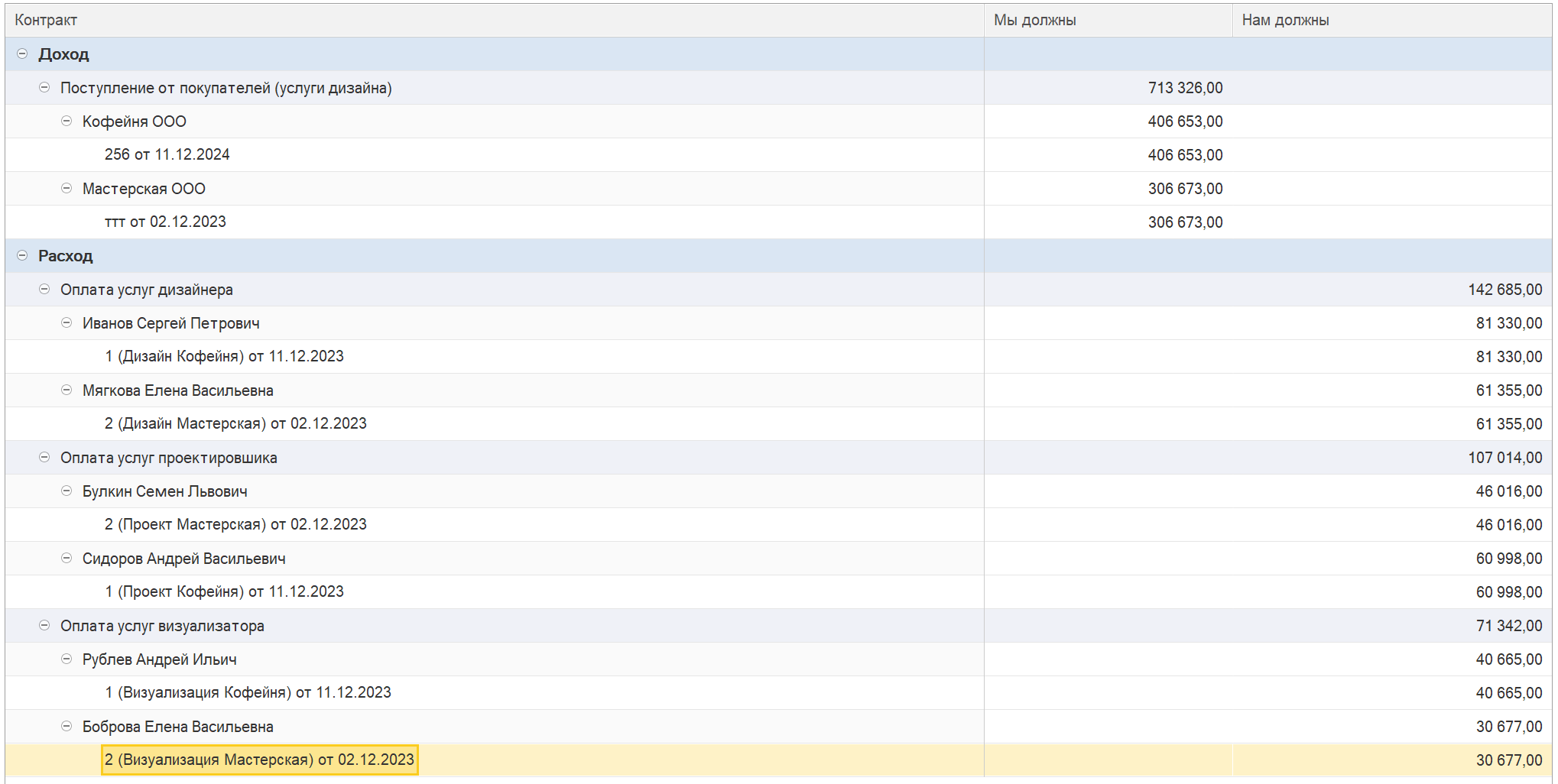Select highlighted 2 (Визуализация Мастерская) от 02.12.2023

tap(259, 760)
